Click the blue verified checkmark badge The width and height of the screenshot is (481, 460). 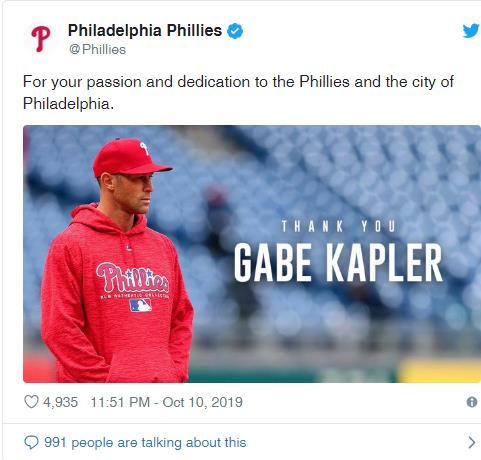click(235, 31)
